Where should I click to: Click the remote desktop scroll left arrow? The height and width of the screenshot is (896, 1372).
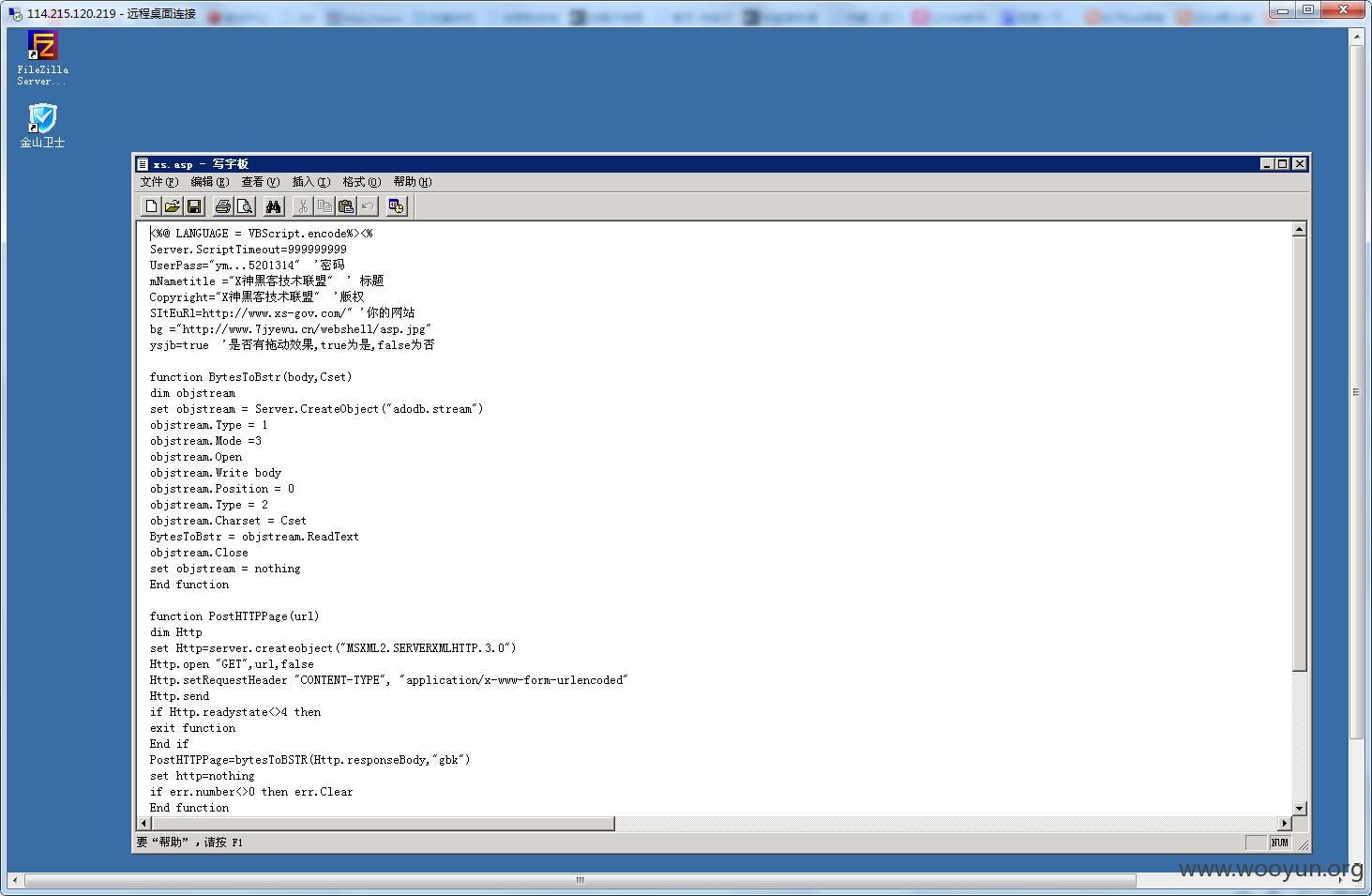pyautogui.click(x=15, y=880)
